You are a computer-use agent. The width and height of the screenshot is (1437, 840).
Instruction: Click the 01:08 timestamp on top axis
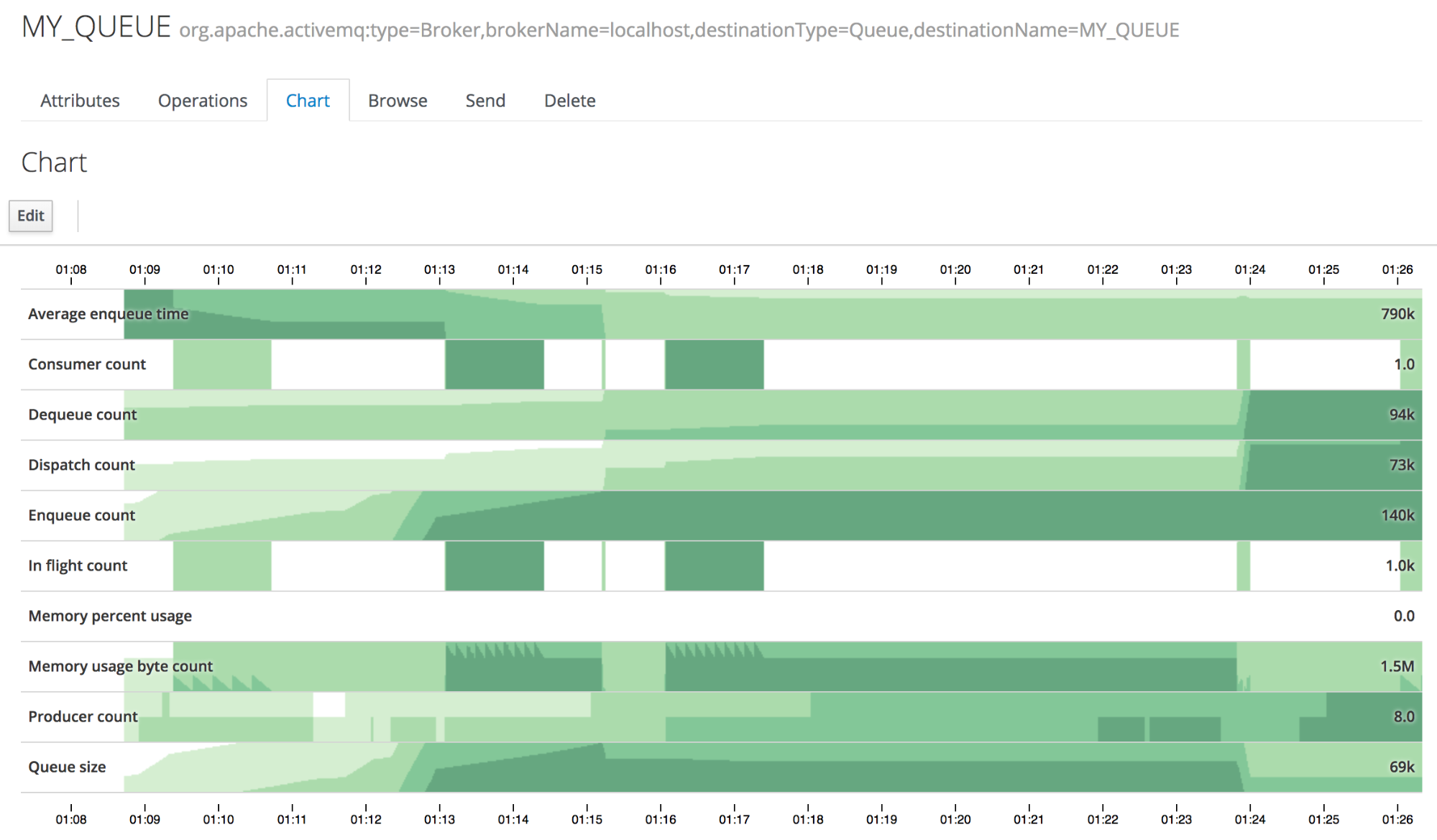pyautogui.click(x=71, y=269)
